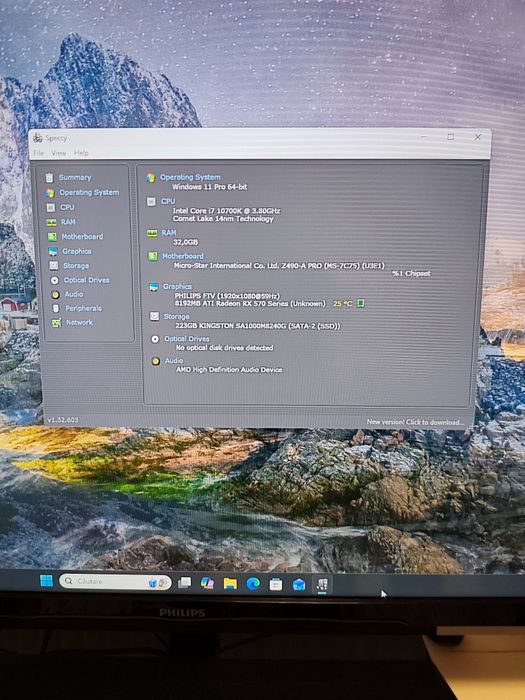Select Peripherals in the sidebar

click(x=83, y=308)
